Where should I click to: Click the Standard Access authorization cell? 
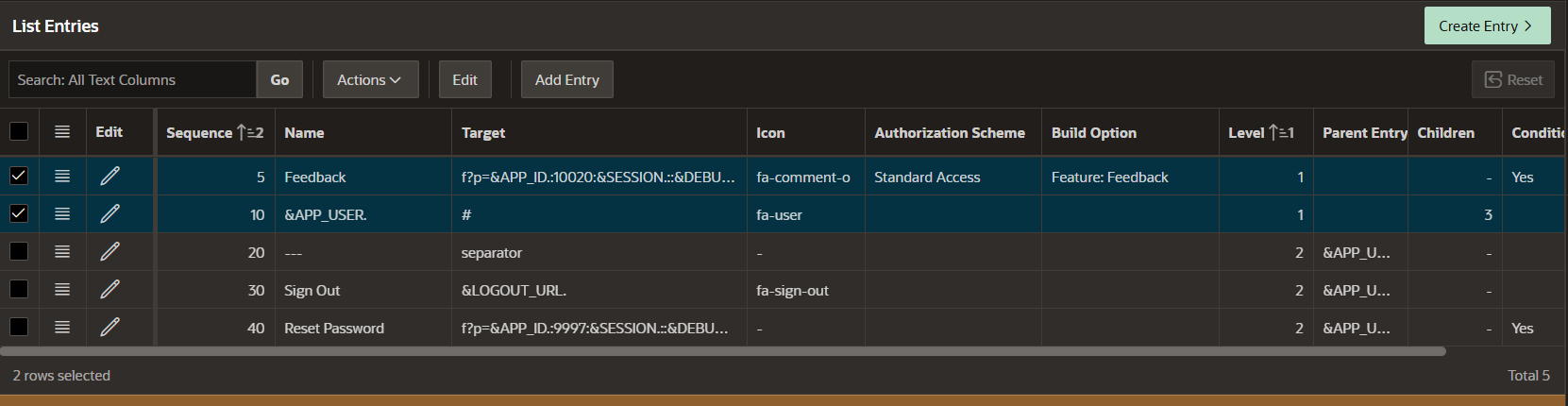point(953,177)
